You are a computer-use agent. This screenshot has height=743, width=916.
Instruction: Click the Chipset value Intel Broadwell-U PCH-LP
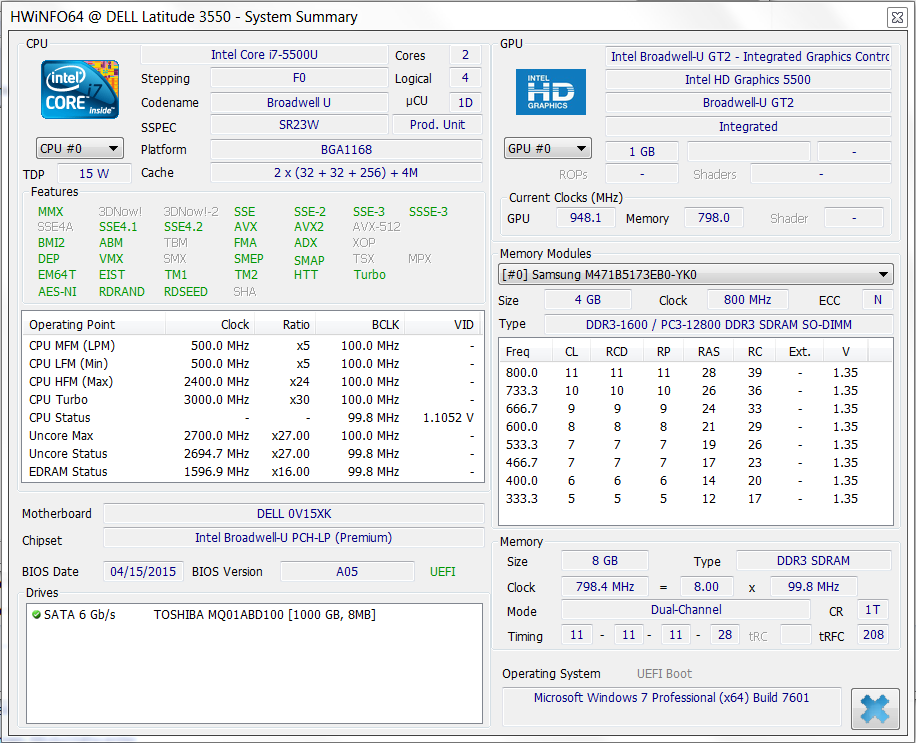(294, 537)
